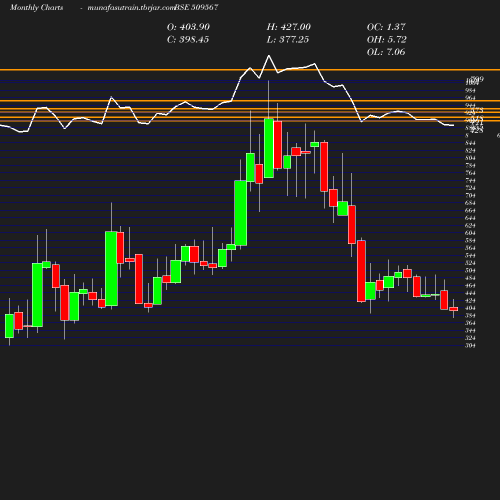
Task: Click the 364 price axis label
Action: (470, 323)
